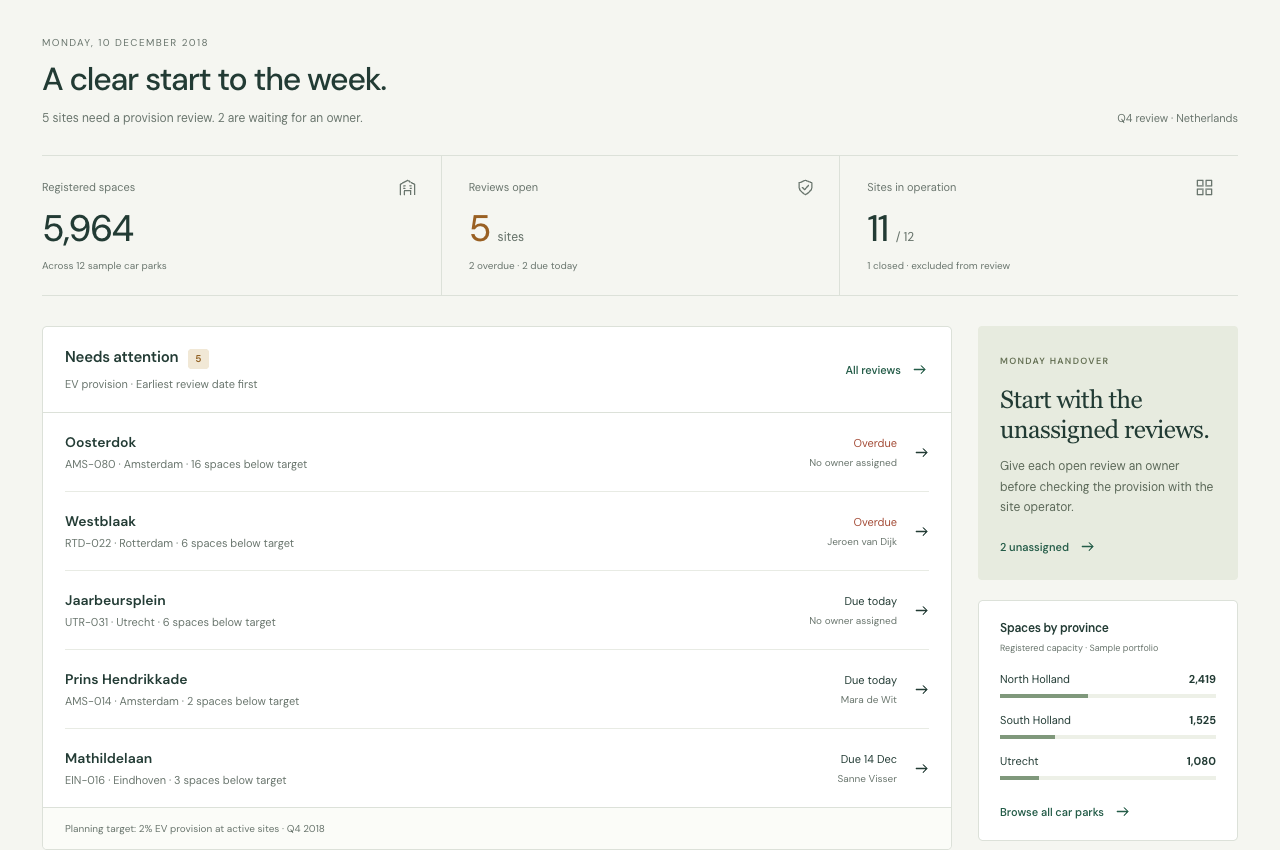Select the Jaarbeursplein site name
The height and width of the screenshot is (850, 1280).
[x=115, y=600]
